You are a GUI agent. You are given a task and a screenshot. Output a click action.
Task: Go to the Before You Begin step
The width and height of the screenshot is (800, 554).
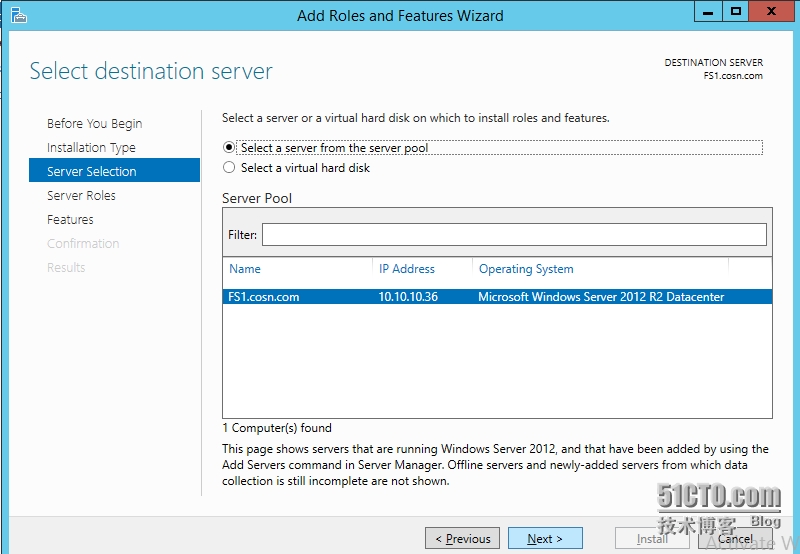coord(94,123)
